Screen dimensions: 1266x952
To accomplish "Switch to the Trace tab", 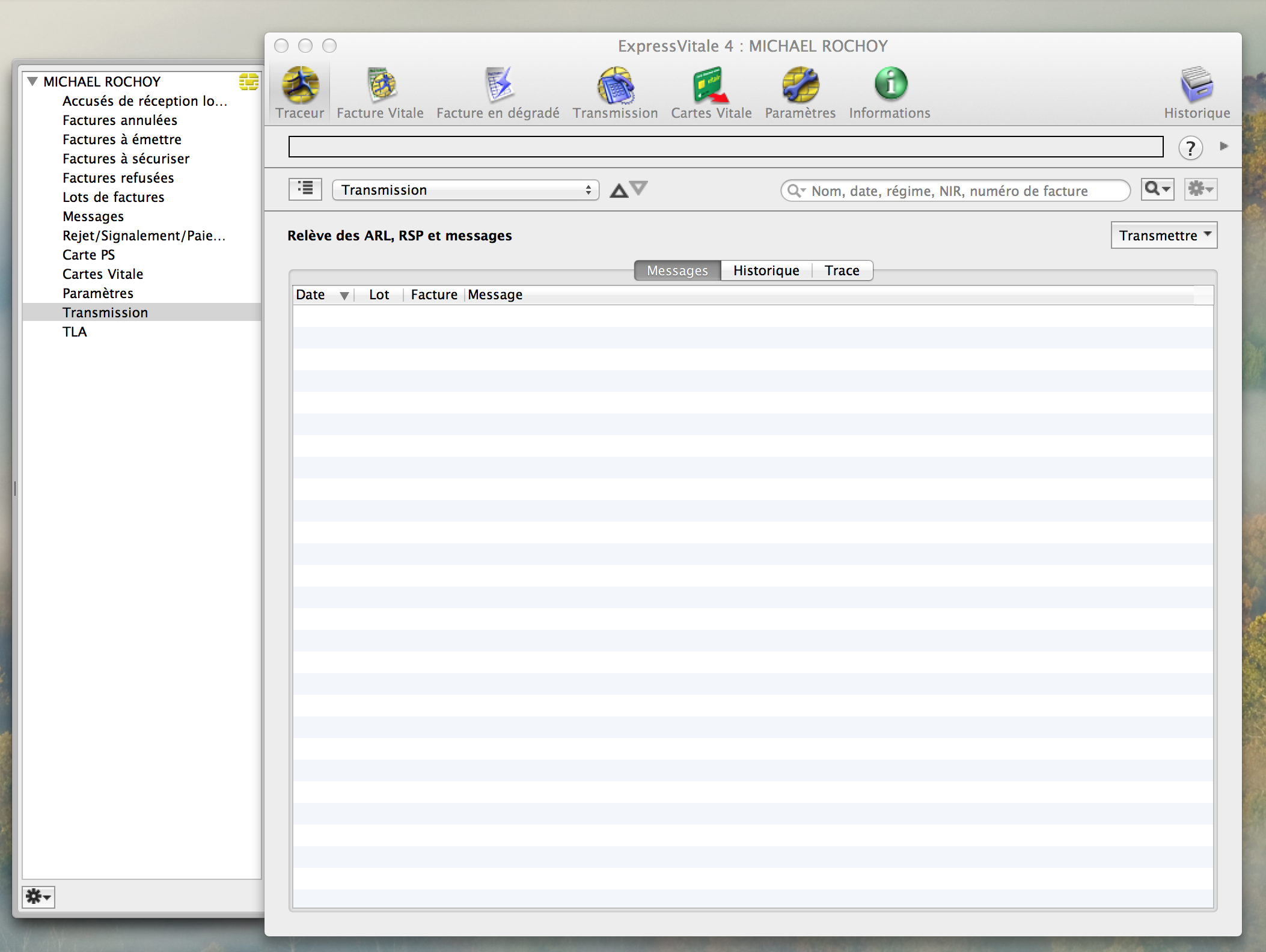I will click(842, 270).
